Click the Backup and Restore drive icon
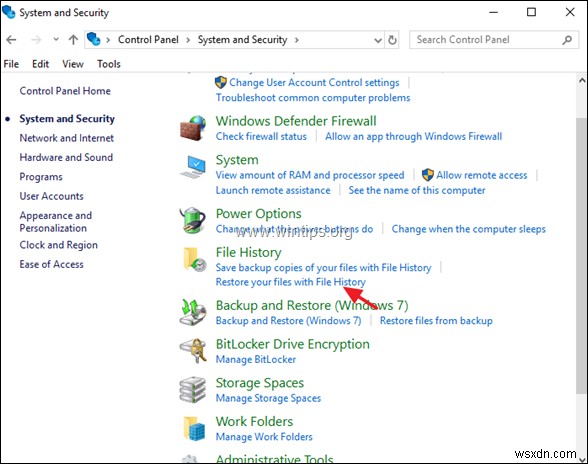 (x=193, y=312)
